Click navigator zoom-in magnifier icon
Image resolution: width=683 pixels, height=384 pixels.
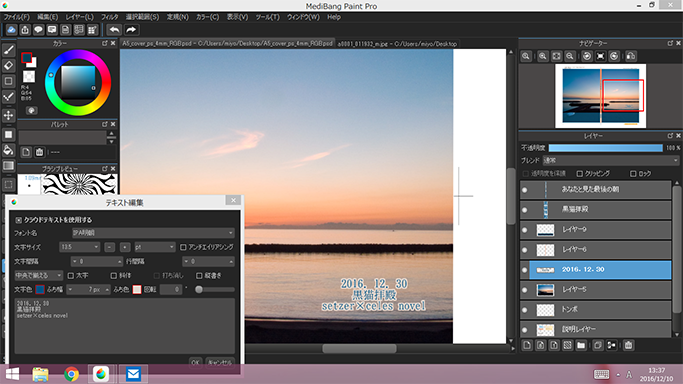(543, 56)
